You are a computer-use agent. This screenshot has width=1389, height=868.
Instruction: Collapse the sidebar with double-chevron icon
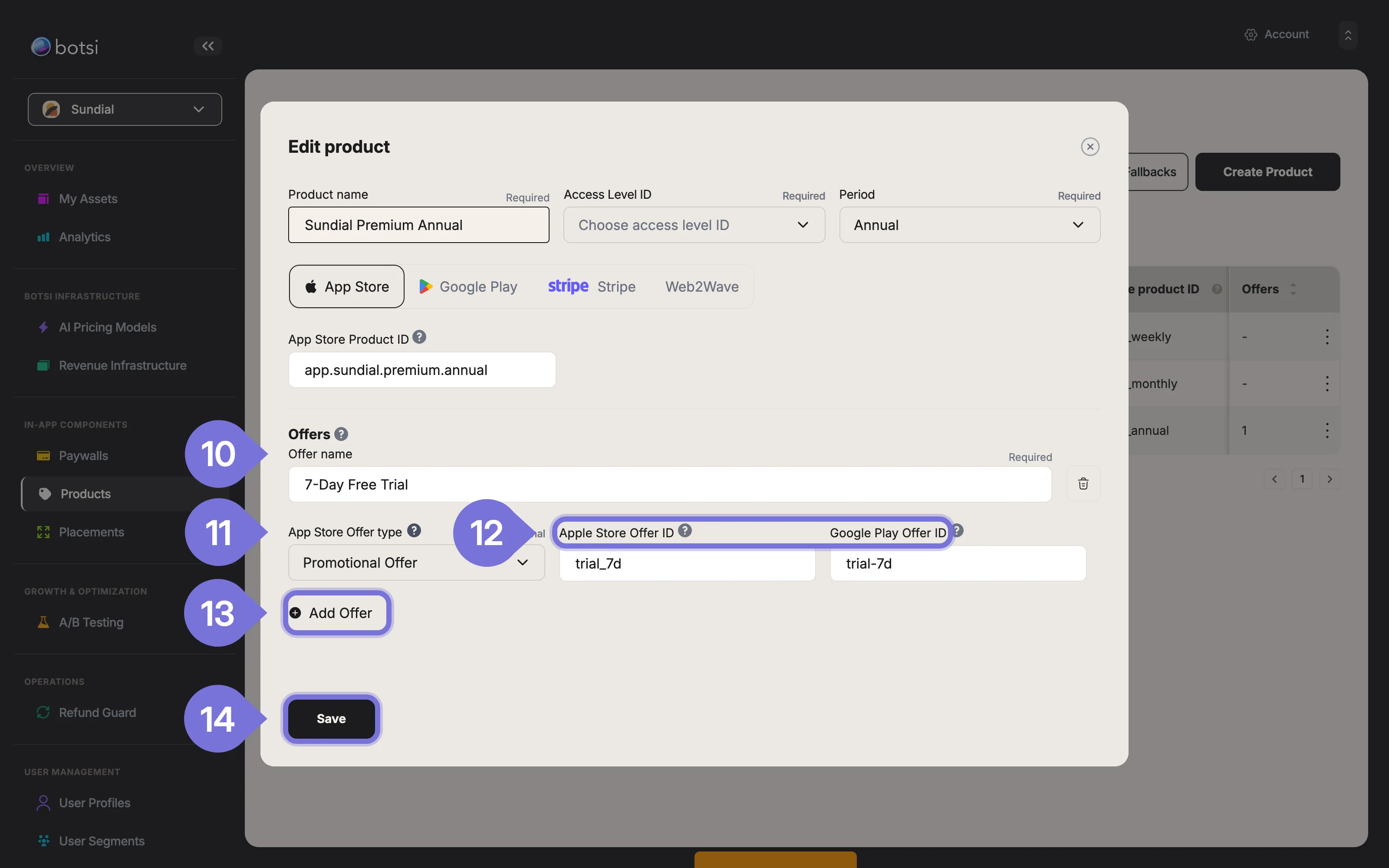click(208, 46)
